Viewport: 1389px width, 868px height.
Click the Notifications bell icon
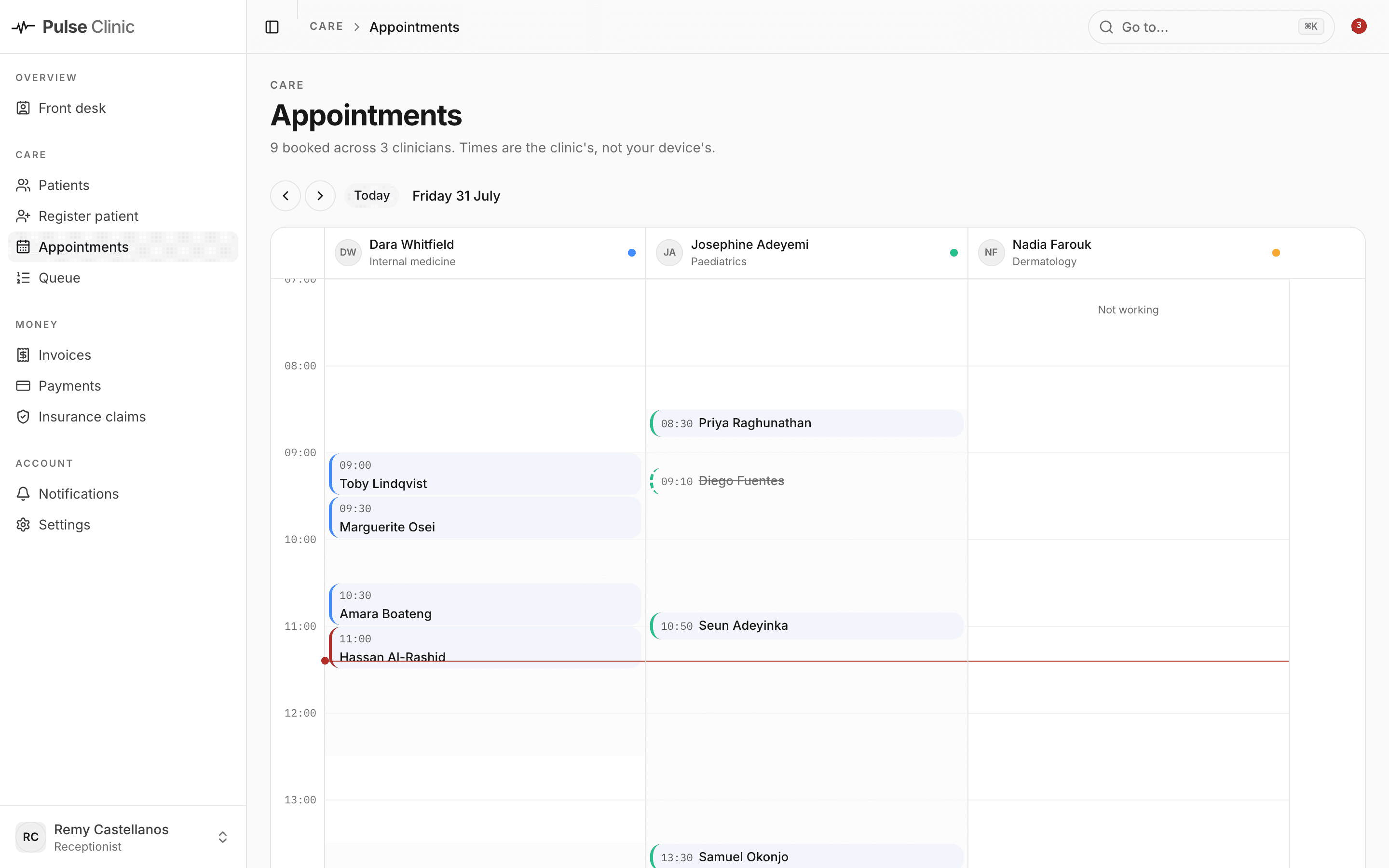[x=23, y=494]
